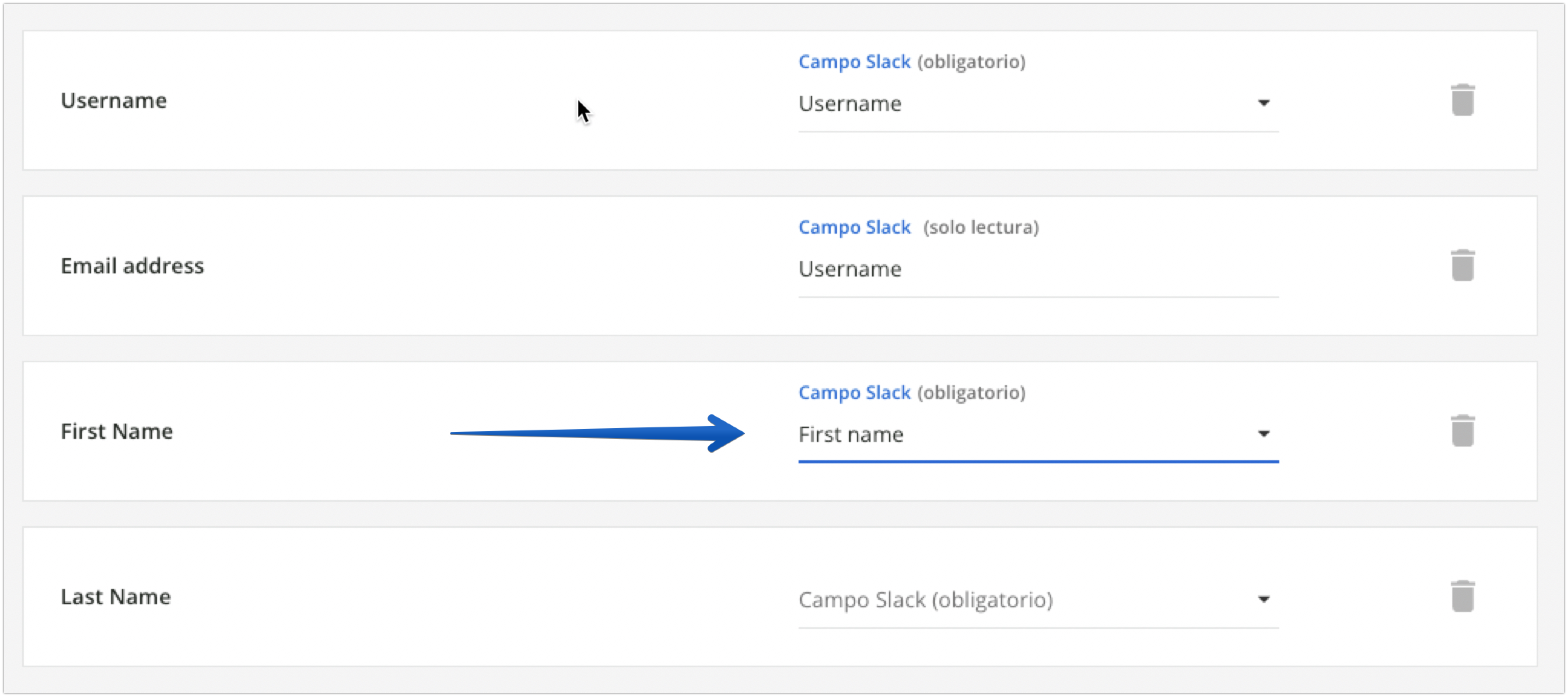Viewport: 1568px width, 697px height.
Task: Click the read-only Username field for Email address
Action: pos(850,269)
